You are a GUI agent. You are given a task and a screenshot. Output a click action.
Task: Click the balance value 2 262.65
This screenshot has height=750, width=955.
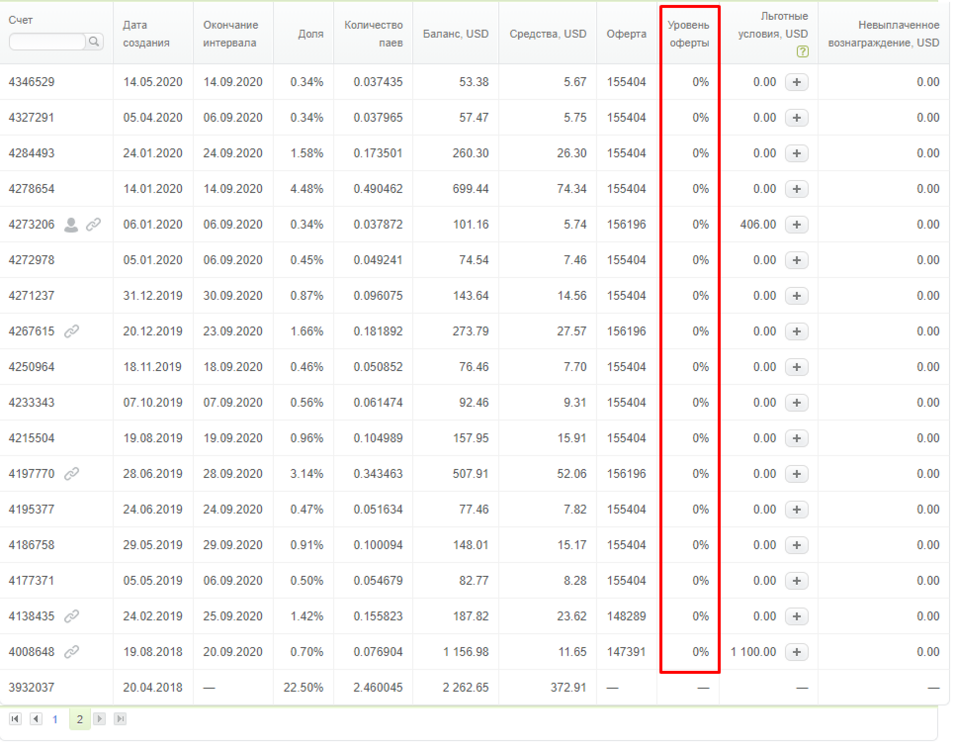pyautogui.click(x=466, y=688)
